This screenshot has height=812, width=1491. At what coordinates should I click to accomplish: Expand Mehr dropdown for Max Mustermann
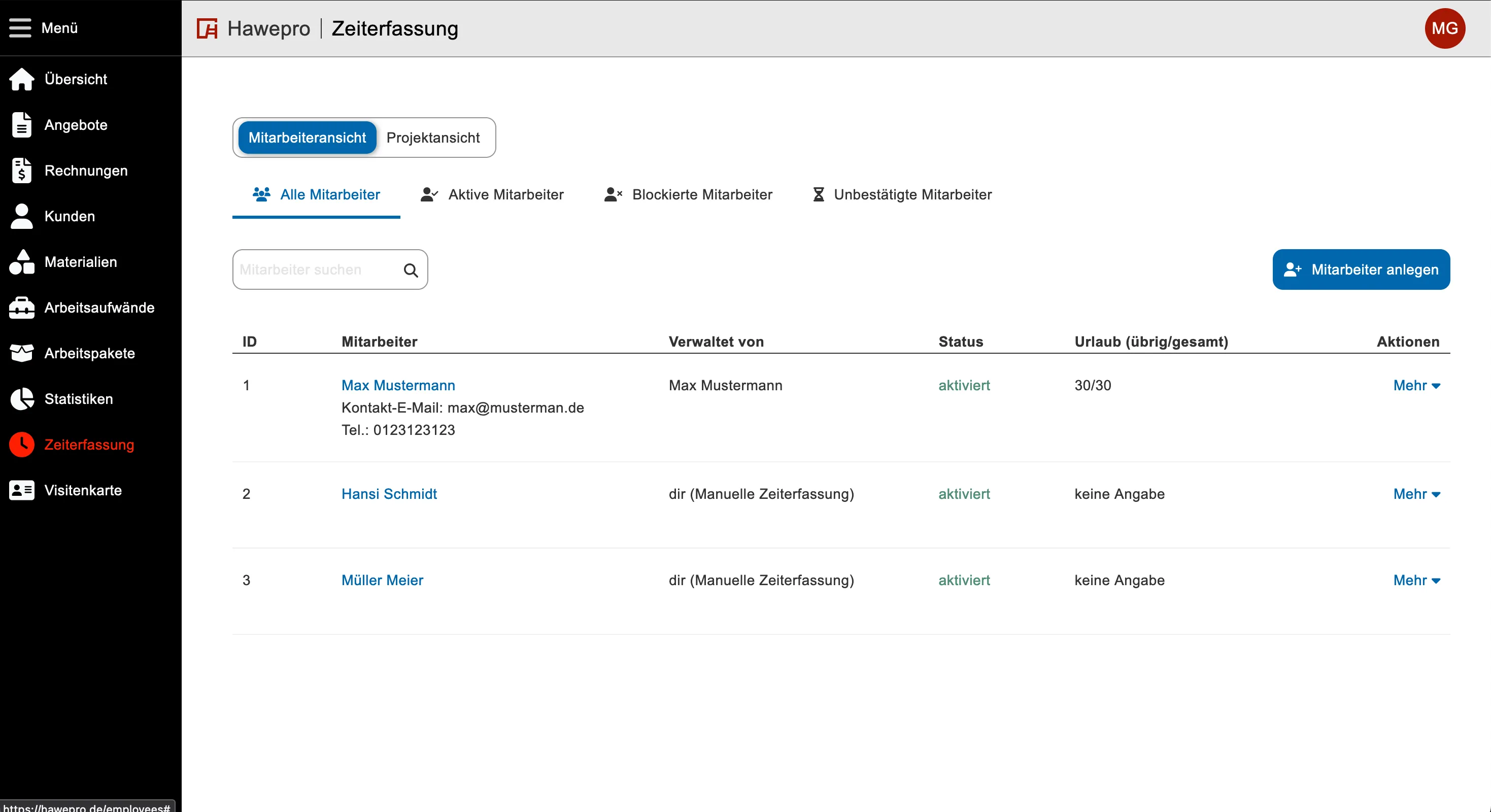pos(1416,386)
